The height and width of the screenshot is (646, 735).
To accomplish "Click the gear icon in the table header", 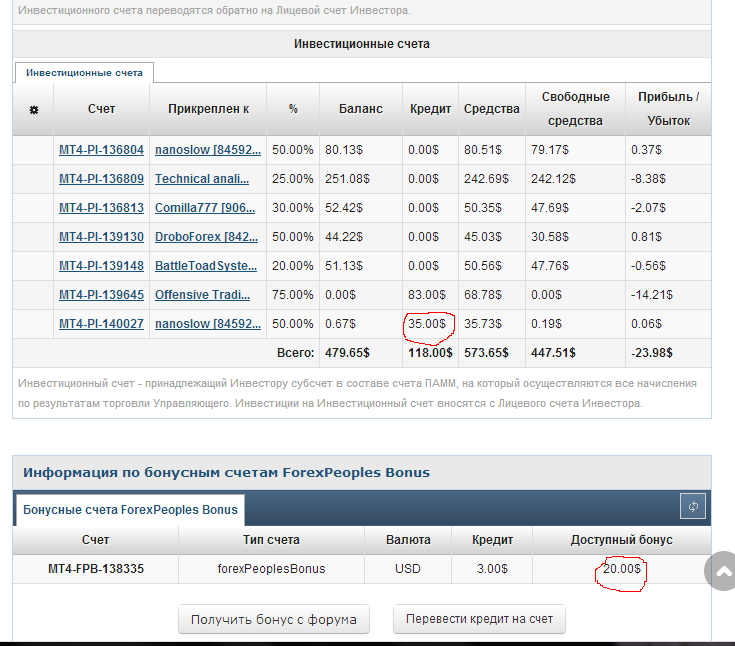I will pyautogui.click(x=34, y=110).
